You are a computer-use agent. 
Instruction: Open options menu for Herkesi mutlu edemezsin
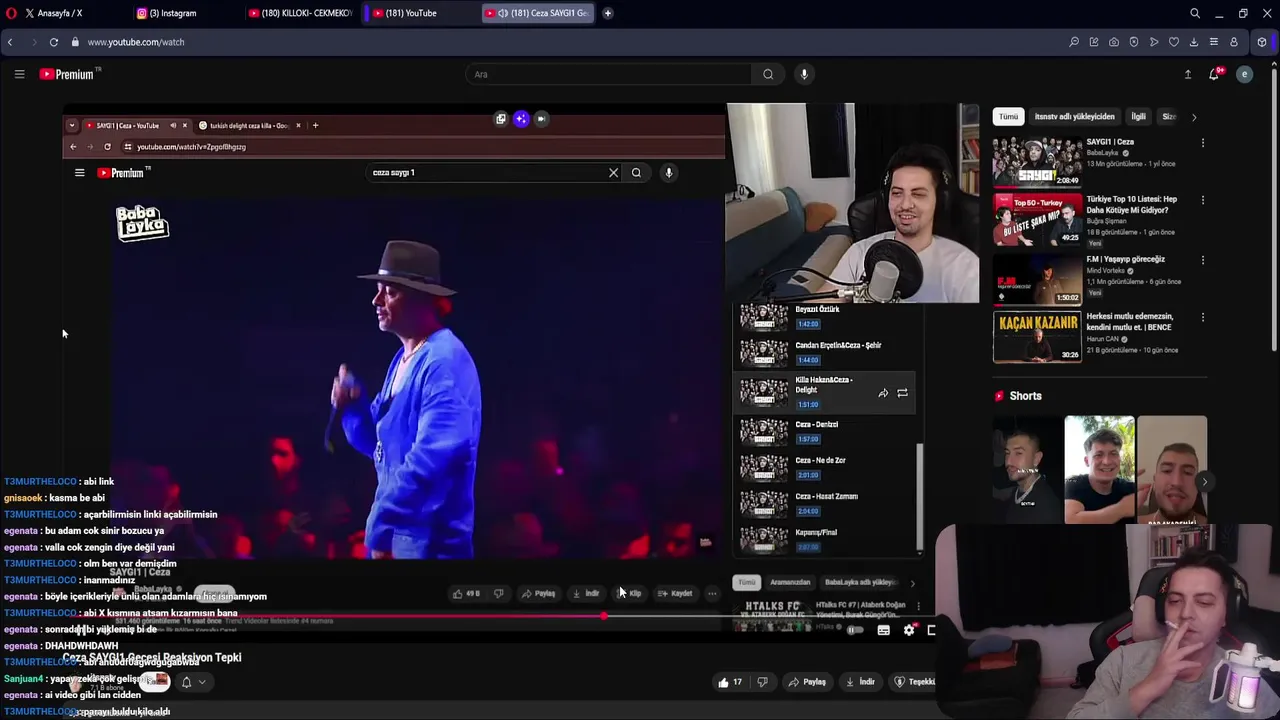[1203, 317]
